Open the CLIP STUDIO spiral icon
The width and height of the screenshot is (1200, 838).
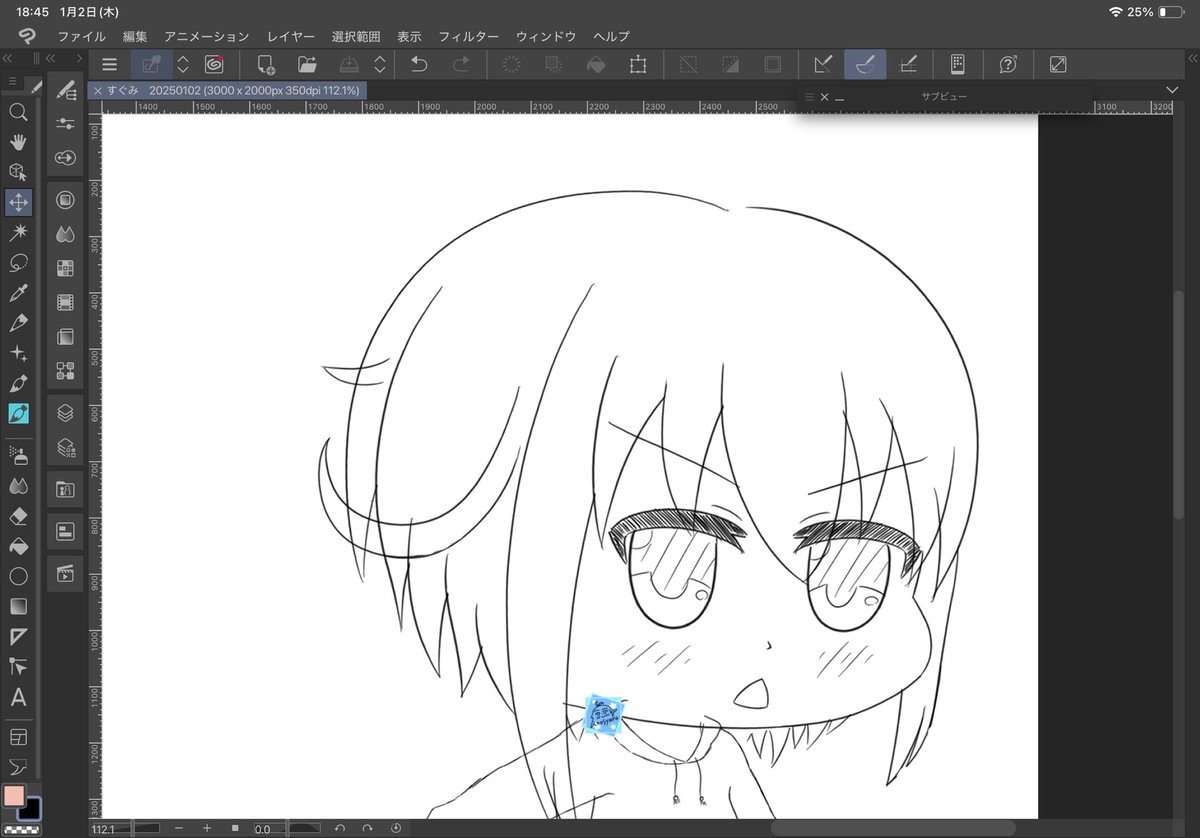[213, 65]
